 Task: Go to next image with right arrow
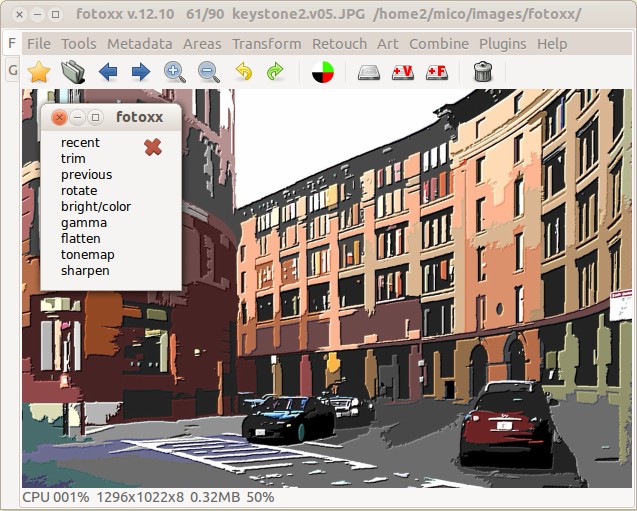[141, 72]
